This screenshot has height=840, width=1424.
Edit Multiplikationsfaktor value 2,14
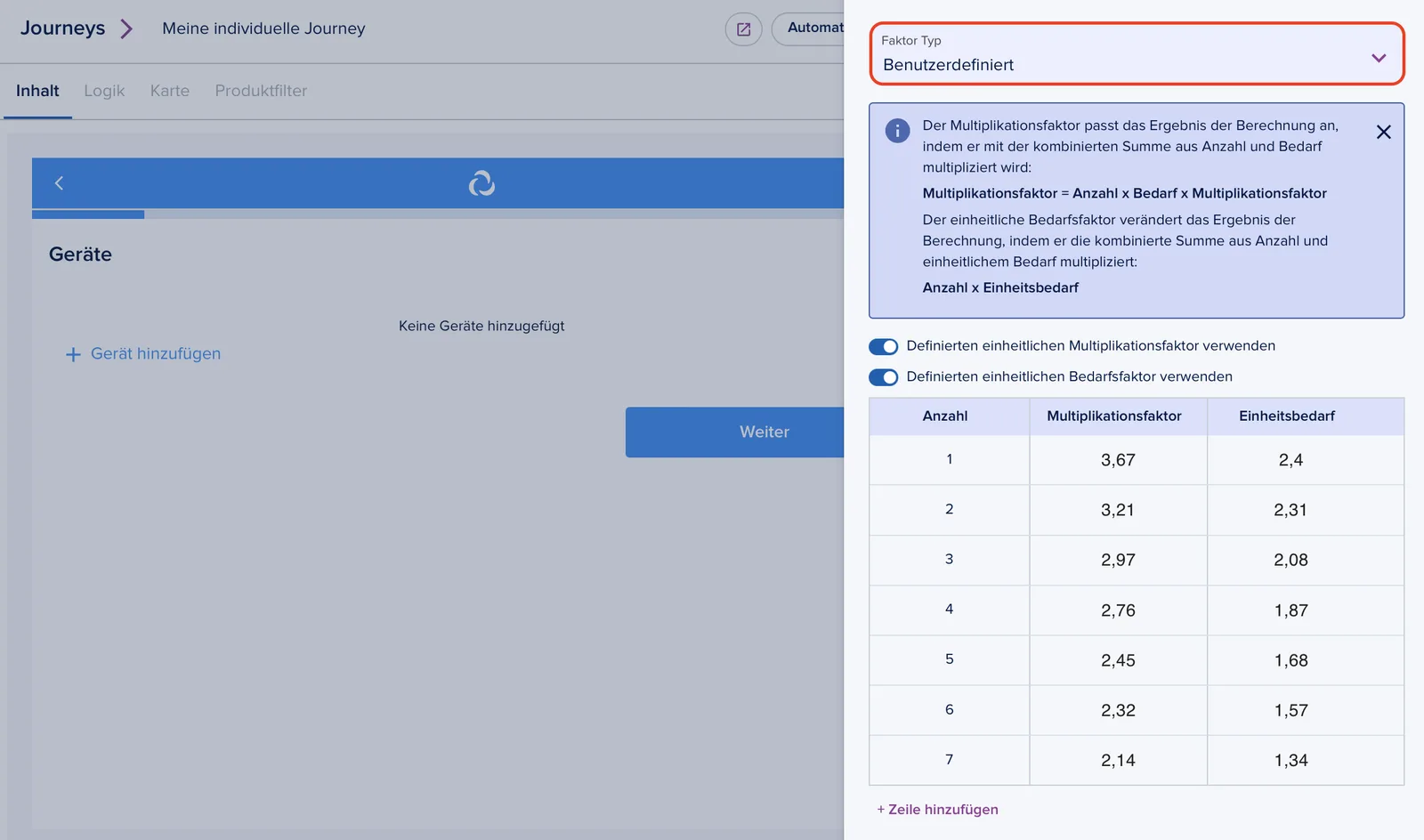coord(1118,760)
